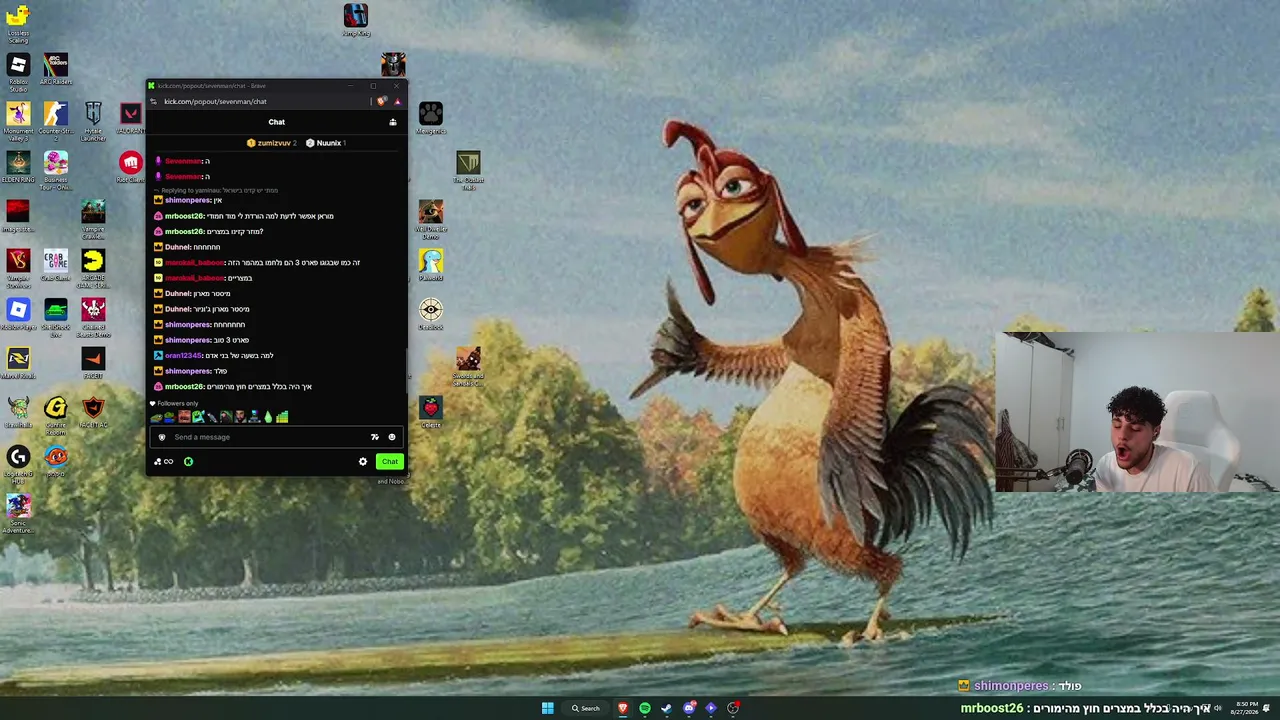Open Discord from the taskbar
The image size is (1280, 720).
(689, 708)
